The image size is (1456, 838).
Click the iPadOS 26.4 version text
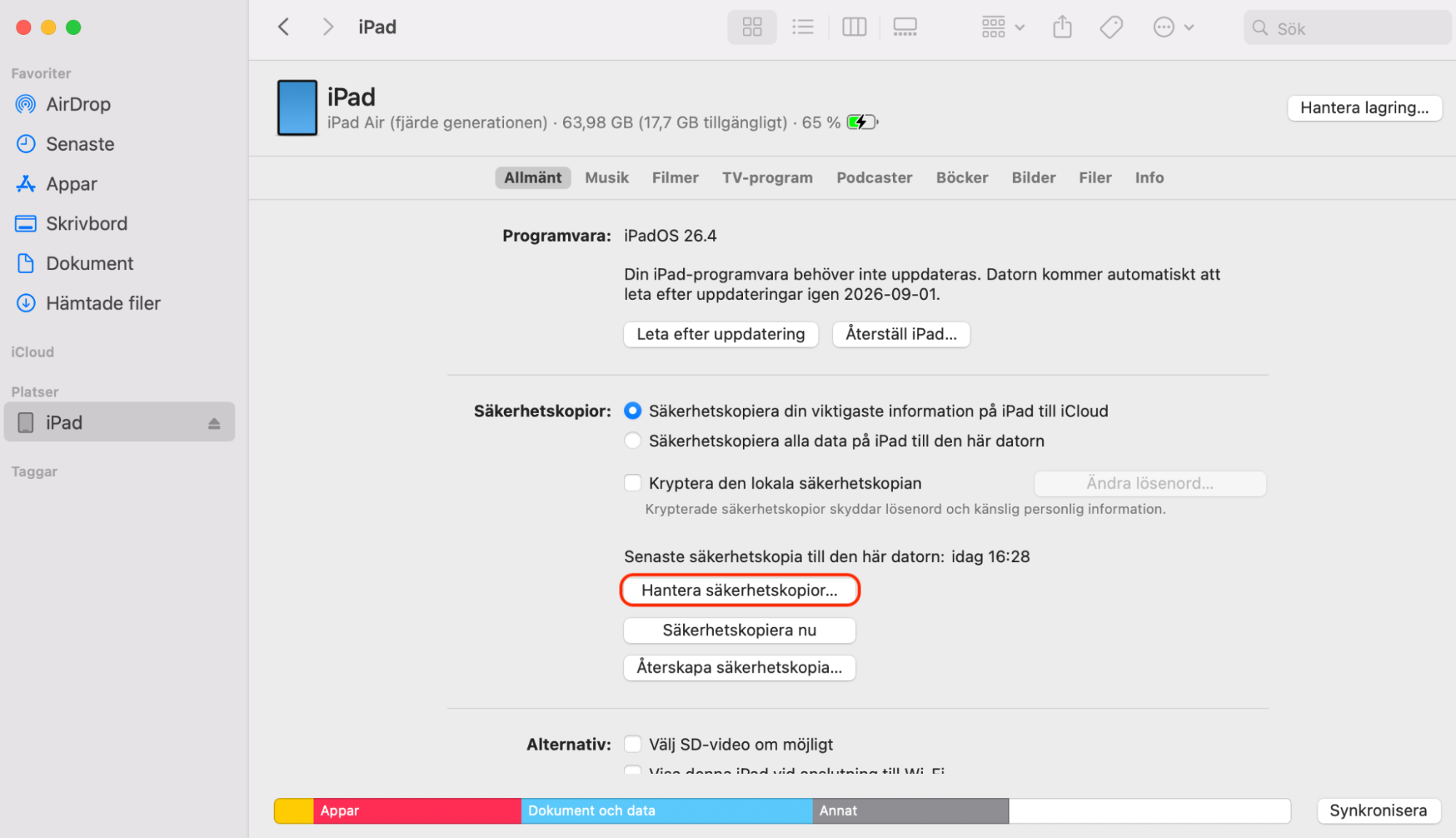[670, 236]
